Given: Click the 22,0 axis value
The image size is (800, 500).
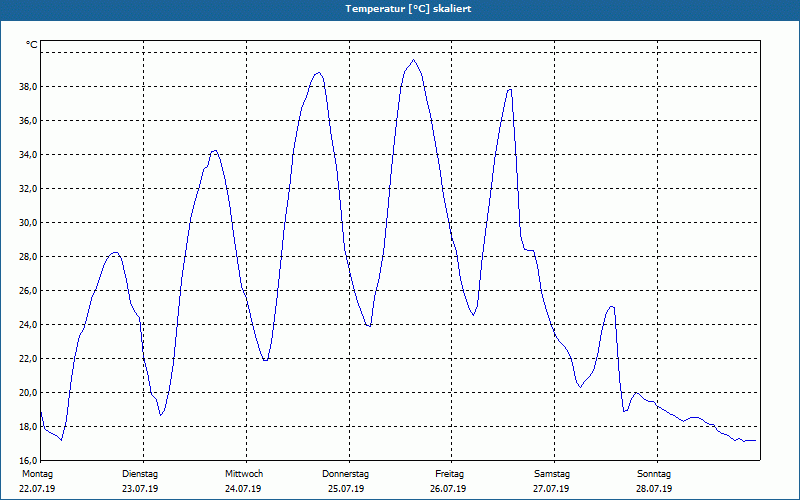Looking at the screenshot, I should pos(28,359).
